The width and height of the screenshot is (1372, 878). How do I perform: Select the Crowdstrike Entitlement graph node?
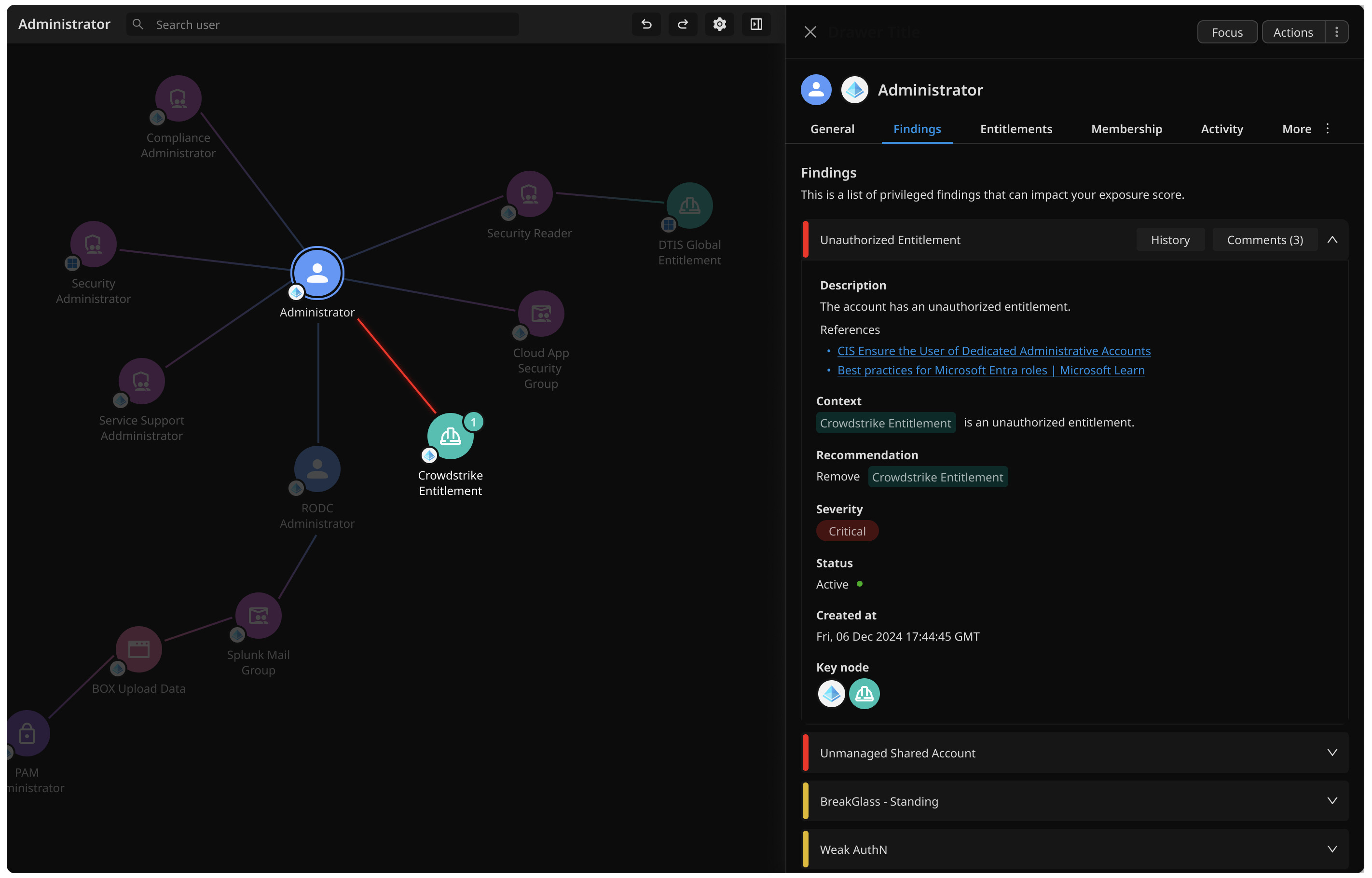[450, 436]
